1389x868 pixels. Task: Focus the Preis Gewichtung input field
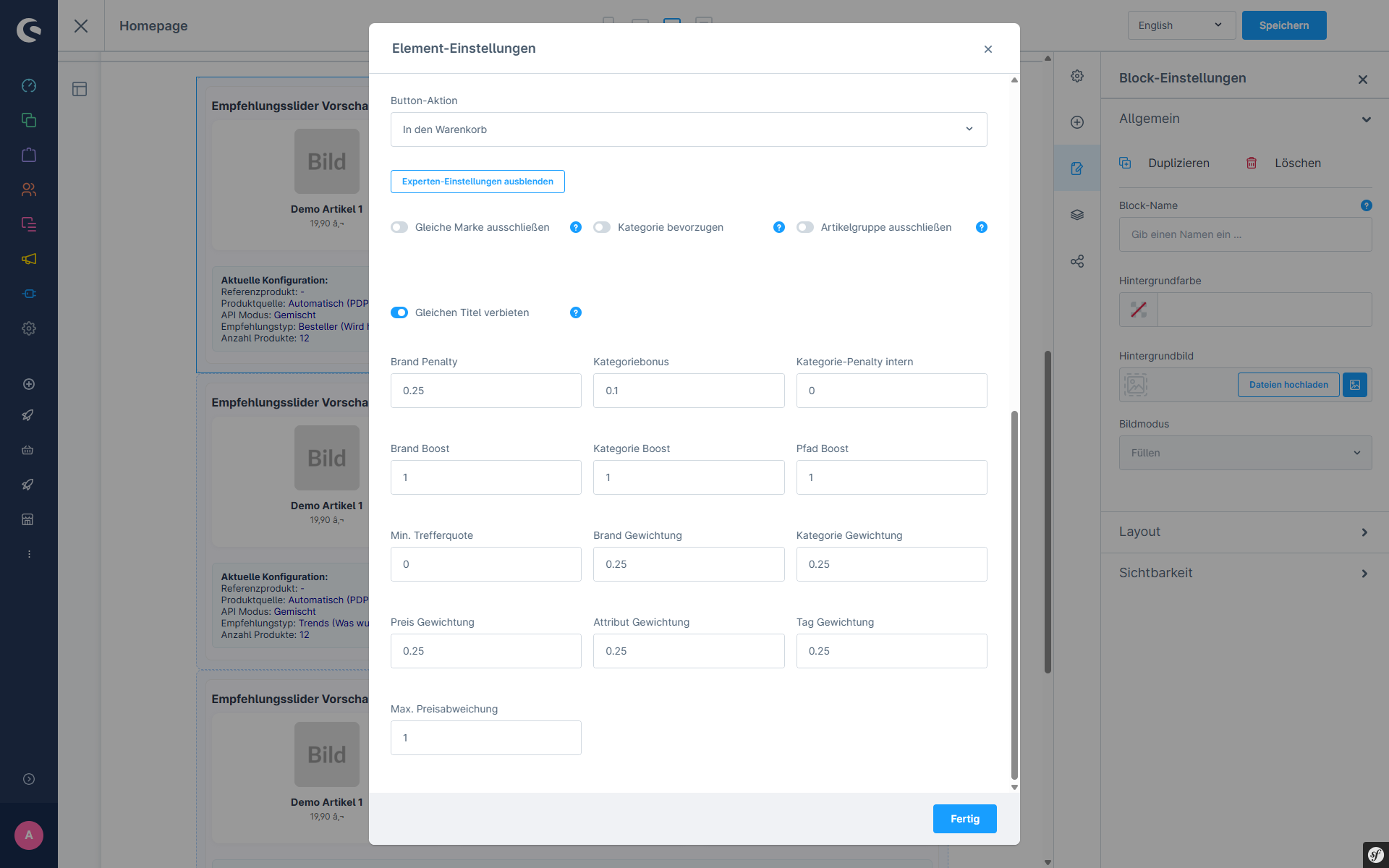(486, 651)
